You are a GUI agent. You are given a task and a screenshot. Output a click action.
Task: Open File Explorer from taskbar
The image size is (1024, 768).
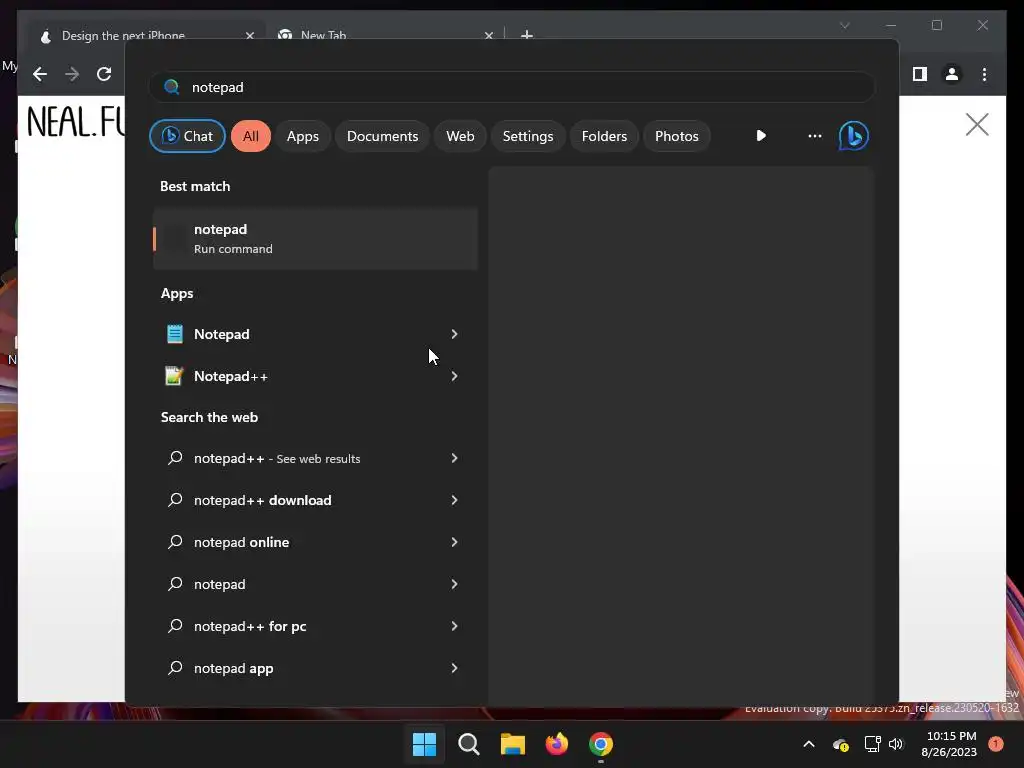[x=513, y=744]
